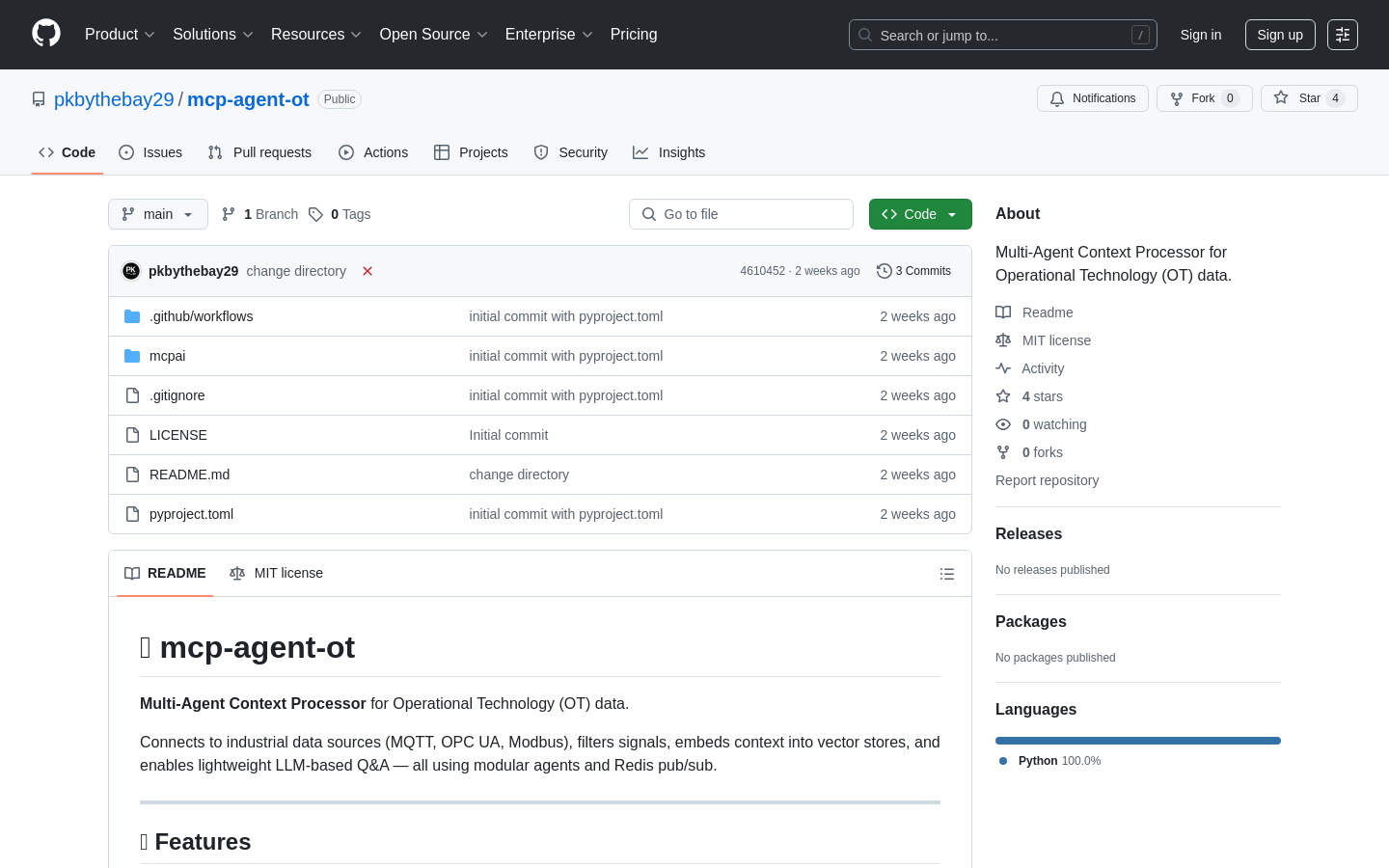Click the scales icon next to MIT license in About
The image size is (1389, 868).
click(x=1003, y=340)
